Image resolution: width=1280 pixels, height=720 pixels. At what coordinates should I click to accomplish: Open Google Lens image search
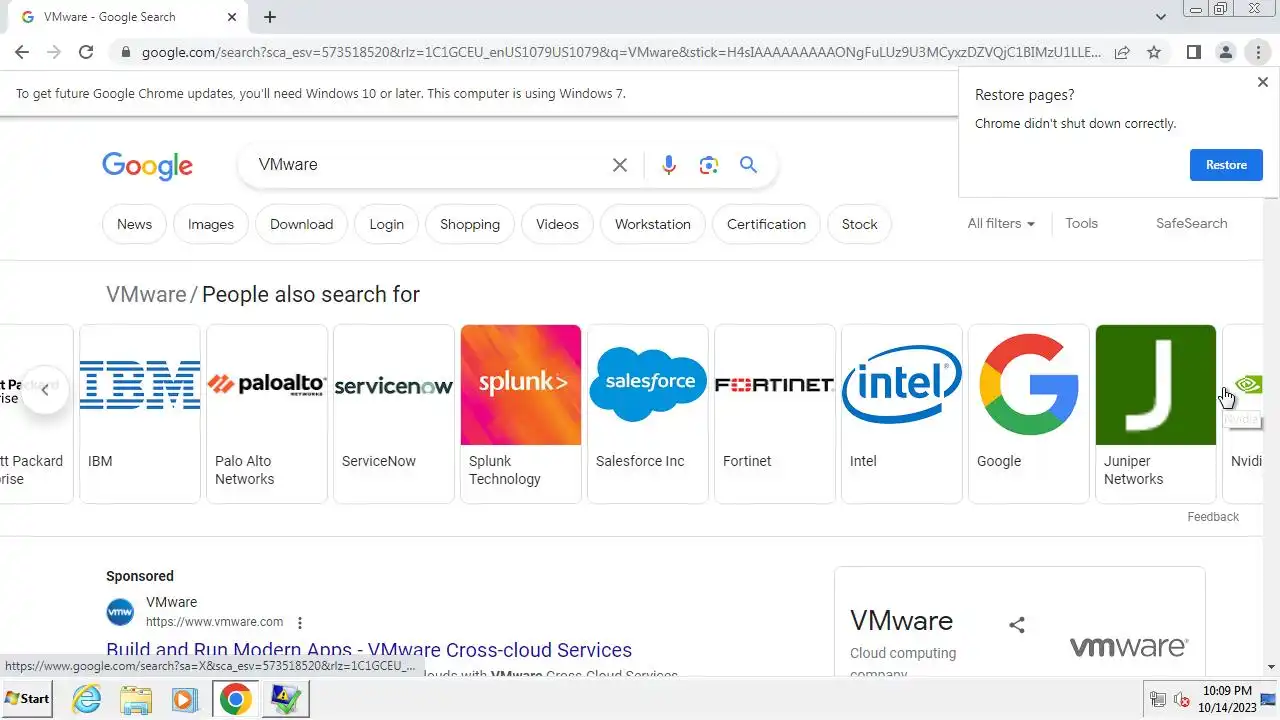[709, 165]
